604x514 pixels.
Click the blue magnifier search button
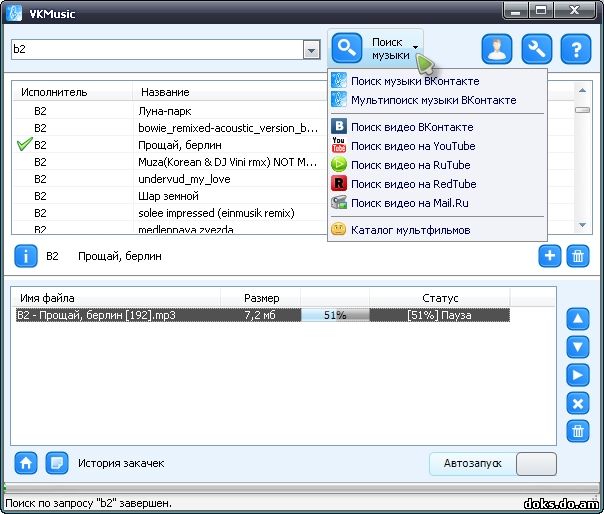pos(347,48)
